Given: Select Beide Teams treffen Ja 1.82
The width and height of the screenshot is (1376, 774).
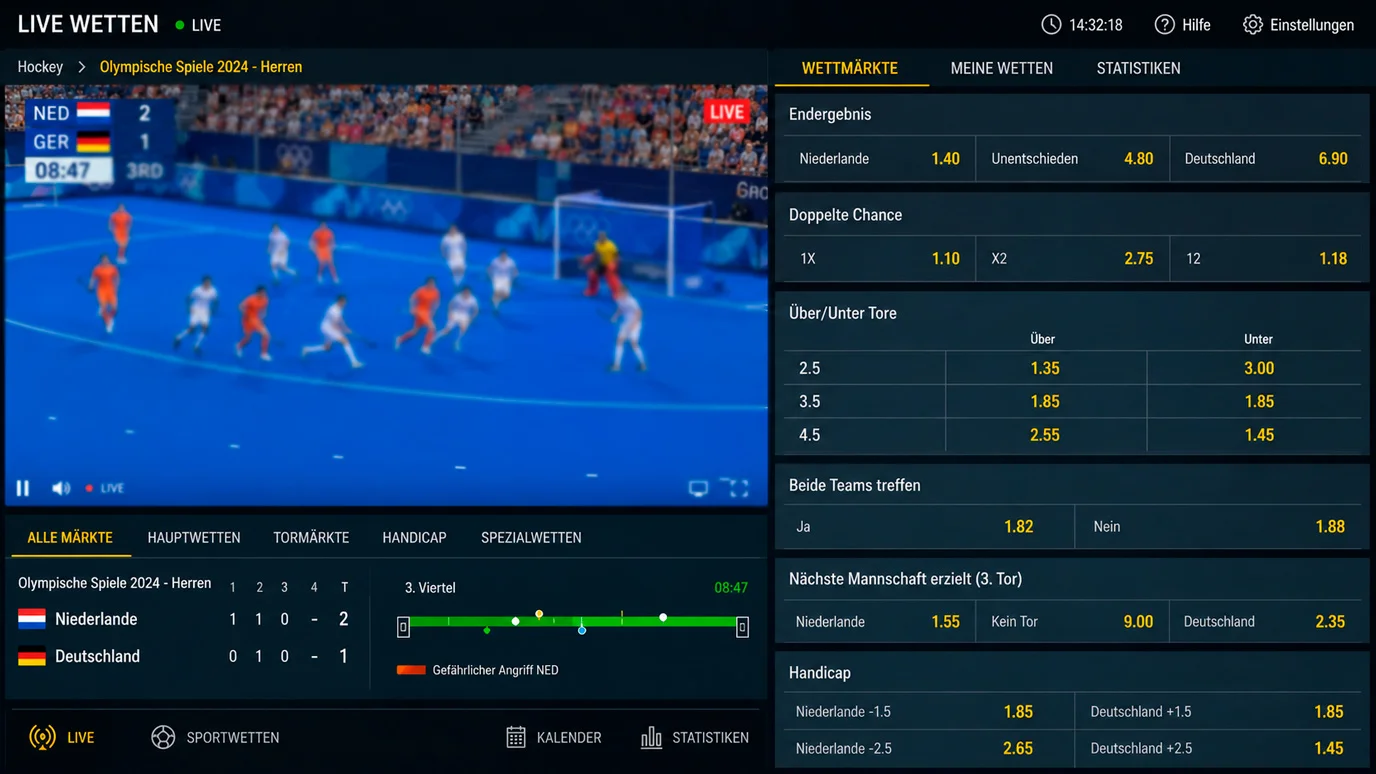Looking at the screenshot, I should [928, 526].
